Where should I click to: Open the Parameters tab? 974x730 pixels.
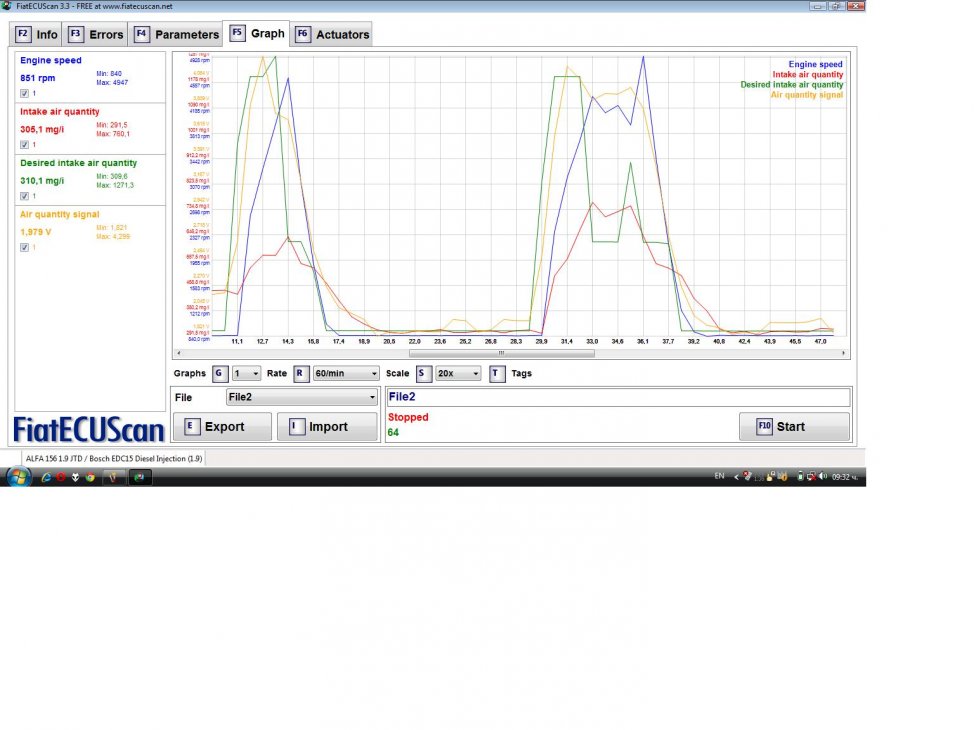click(176, 34)
